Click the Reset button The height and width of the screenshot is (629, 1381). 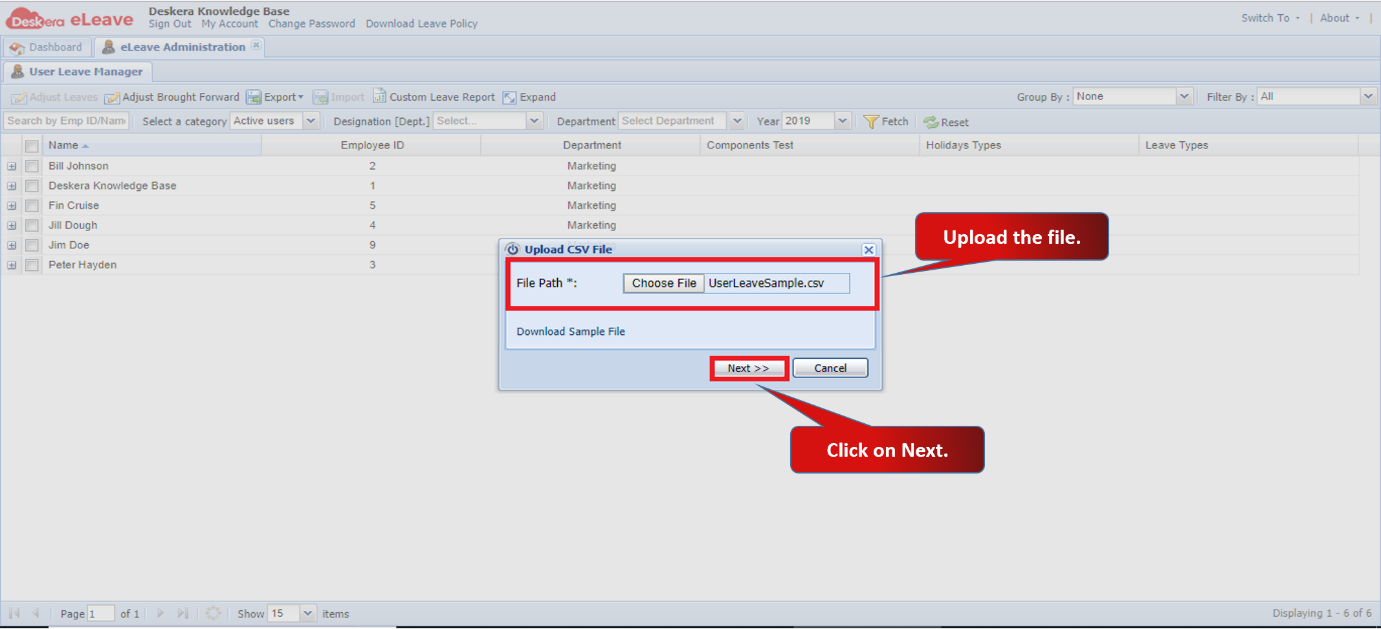[x=946, y=122]
